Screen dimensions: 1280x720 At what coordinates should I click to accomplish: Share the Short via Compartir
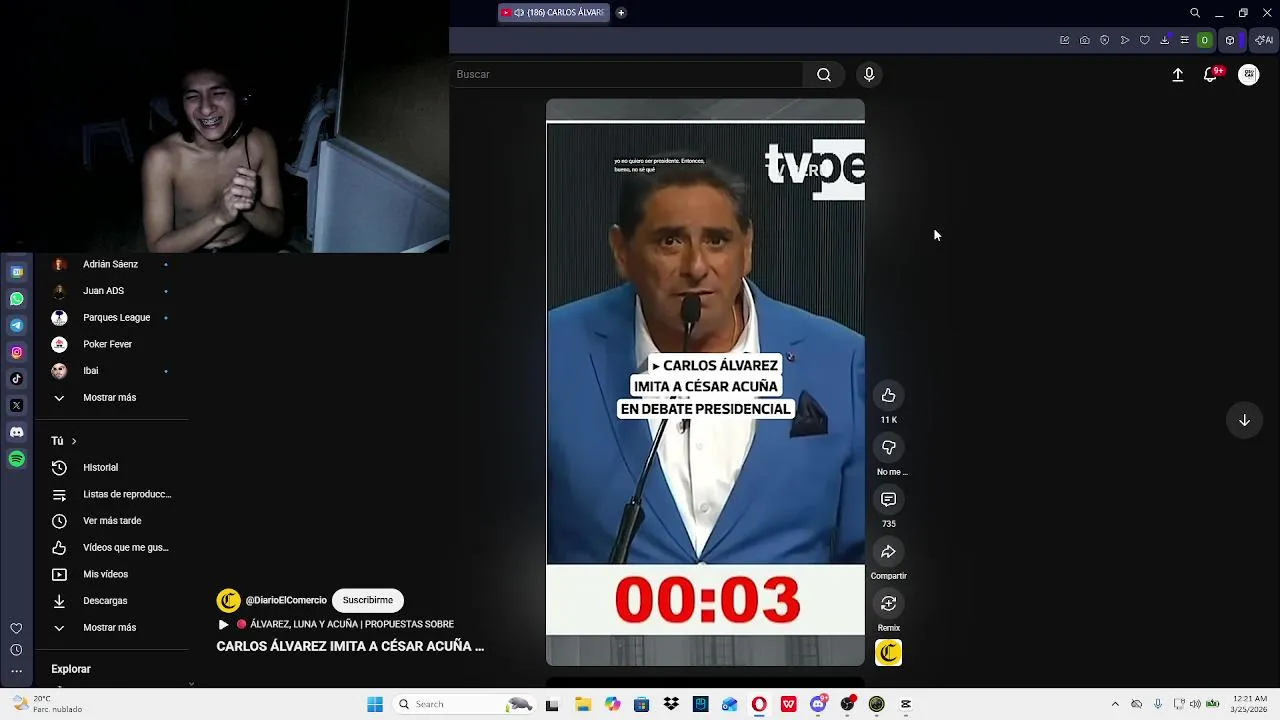coord(888,552)
